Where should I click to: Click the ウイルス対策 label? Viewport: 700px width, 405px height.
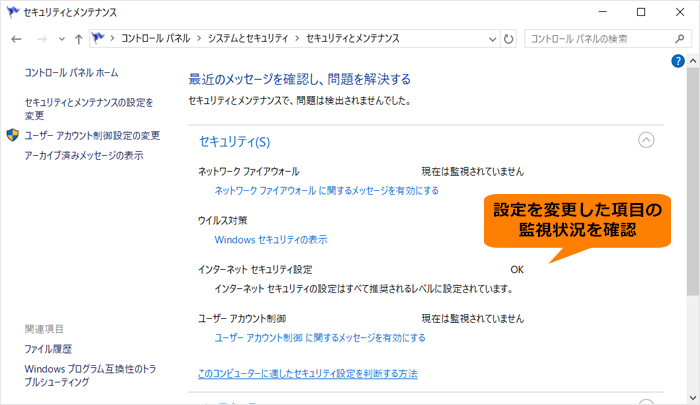pyautogui.click(x=222, y=221)
